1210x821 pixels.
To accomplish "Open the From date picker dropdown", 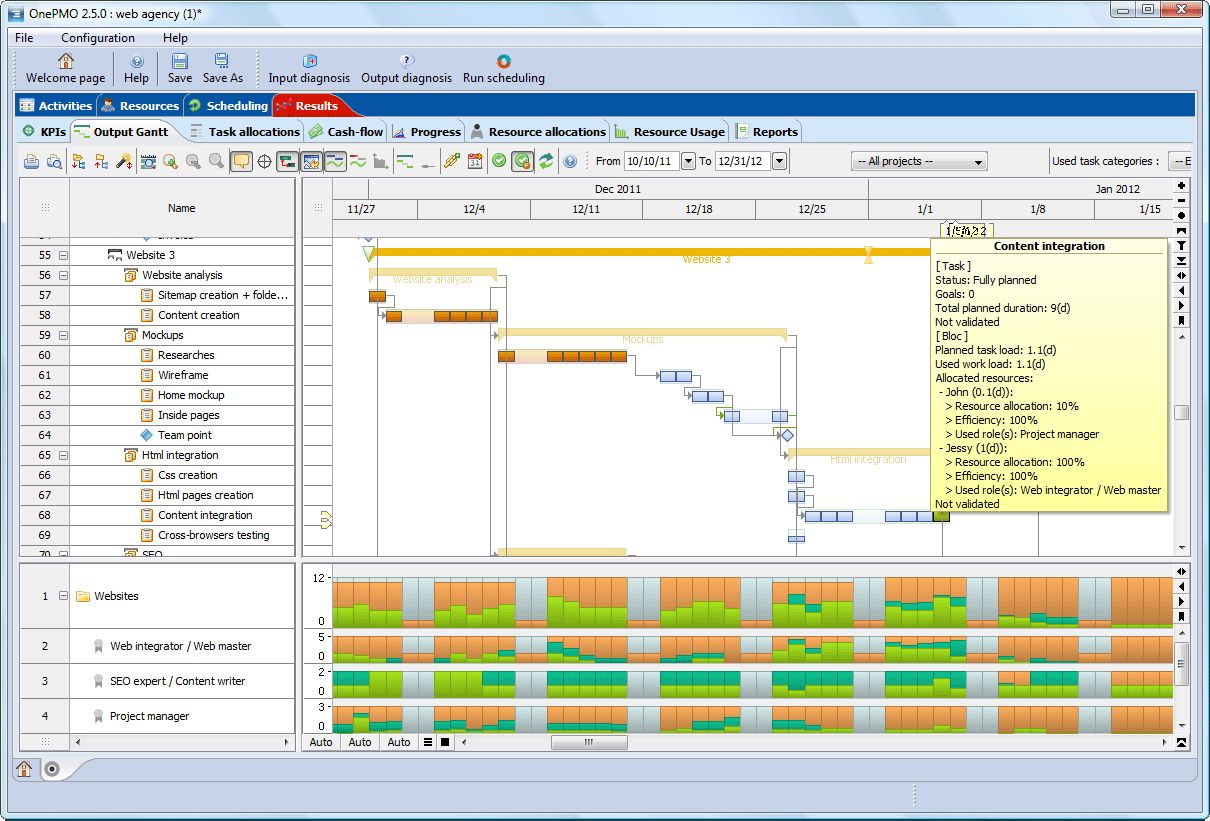I will 688,160.
